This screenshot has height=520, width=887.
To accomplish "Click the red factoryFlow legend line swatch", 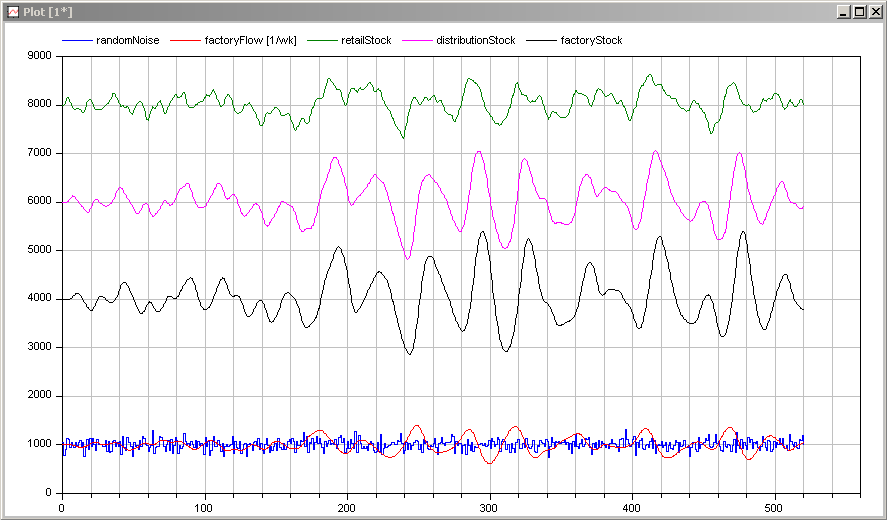I will [x=185, y=41].
